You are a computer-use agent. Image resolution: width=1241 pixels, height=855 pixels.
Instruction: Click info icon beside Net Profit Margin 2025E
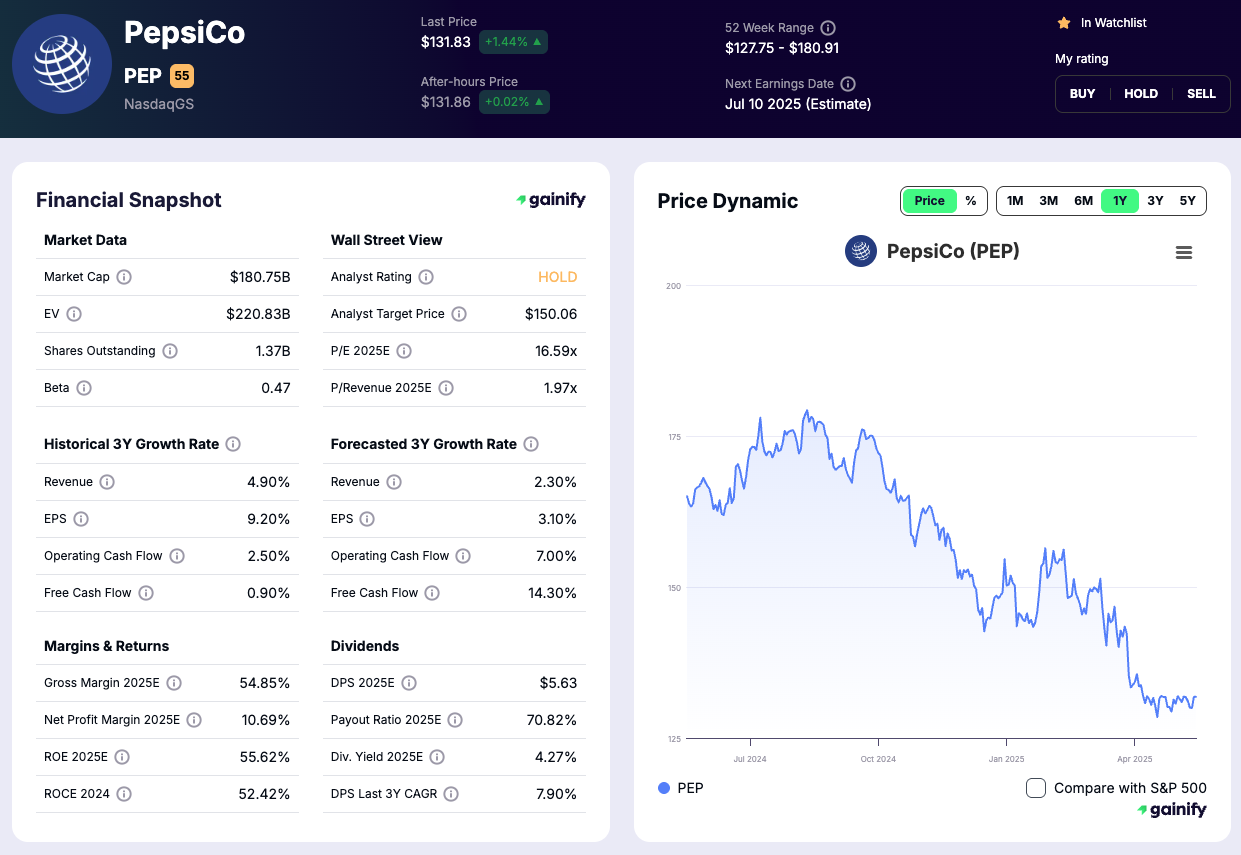194,720
